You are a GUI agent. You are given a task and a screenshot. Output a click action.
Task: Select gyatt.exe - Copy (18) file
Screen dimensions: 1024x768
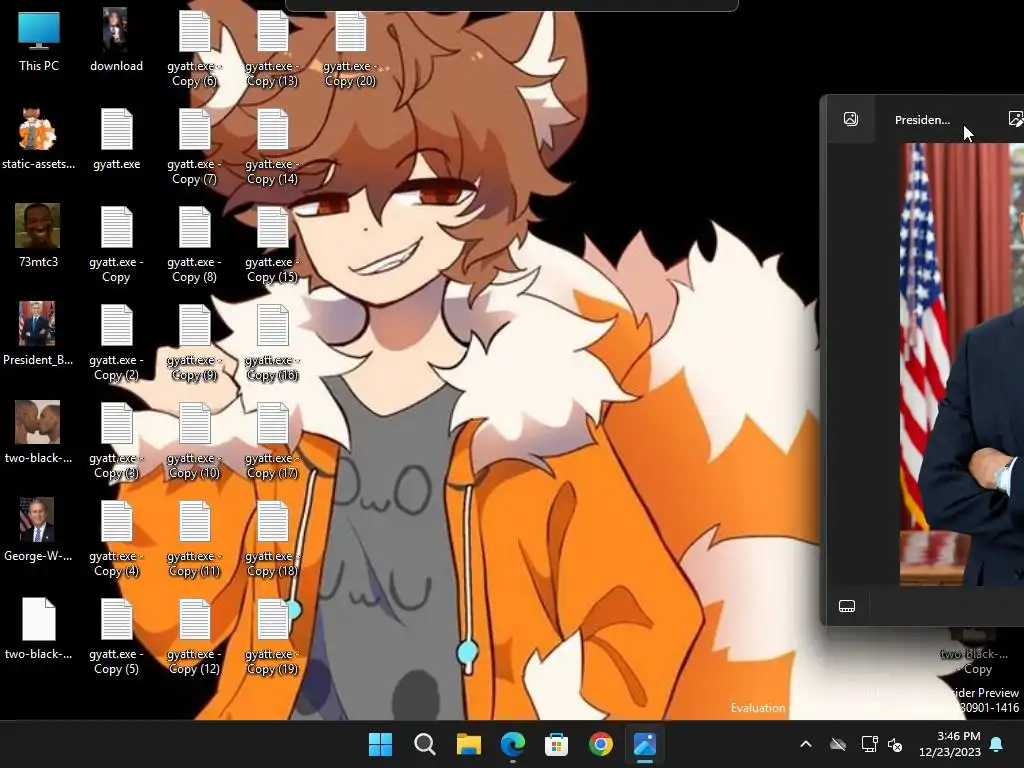tap(272, 539)
